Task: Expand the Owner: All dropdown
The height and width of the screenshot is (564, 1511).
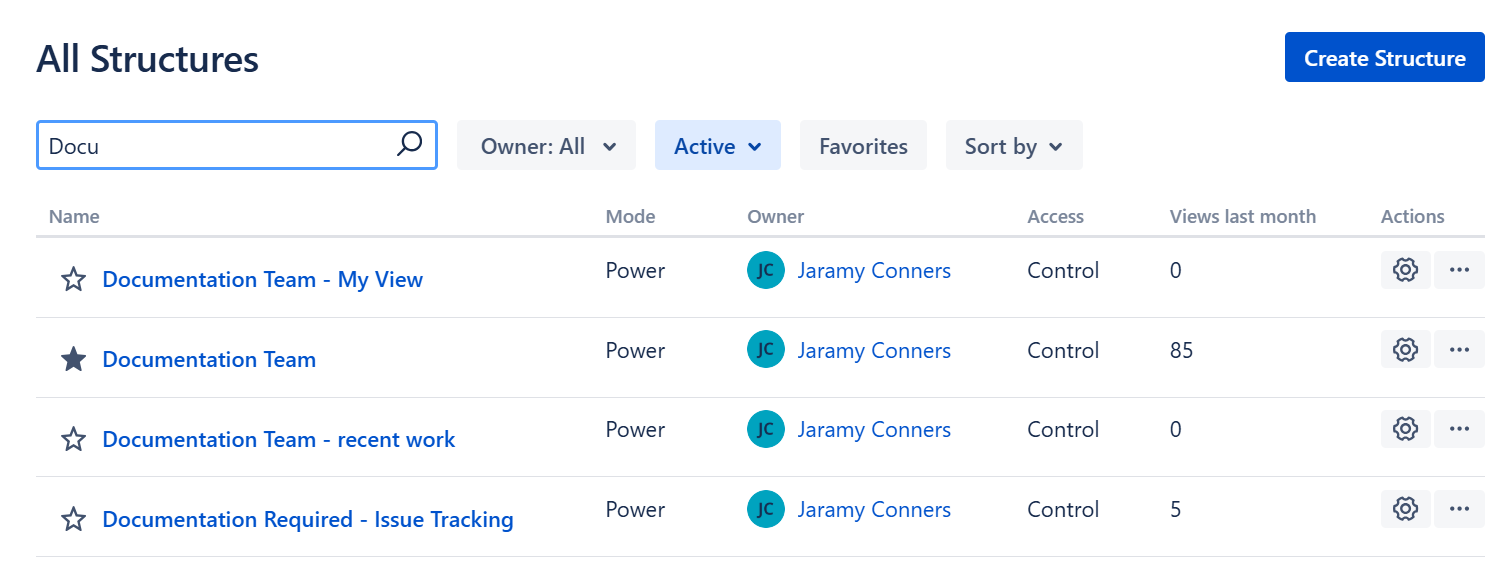Action: [x=546, y=146]
